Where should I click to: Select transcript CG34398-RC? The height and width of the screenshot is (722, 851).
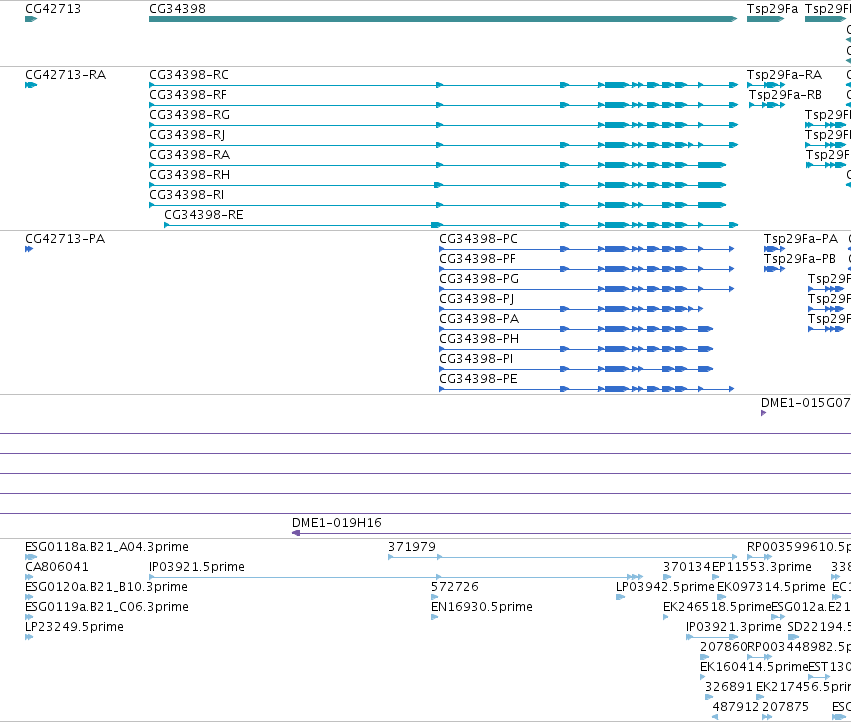[189, 75]
